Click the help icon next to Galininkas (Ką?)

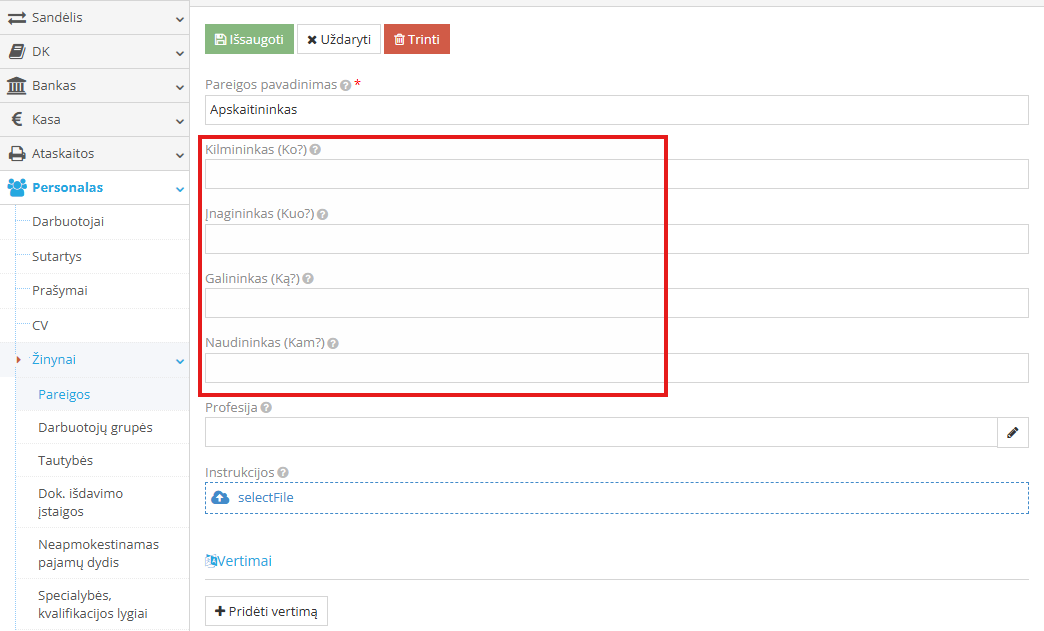coord(308,279)
